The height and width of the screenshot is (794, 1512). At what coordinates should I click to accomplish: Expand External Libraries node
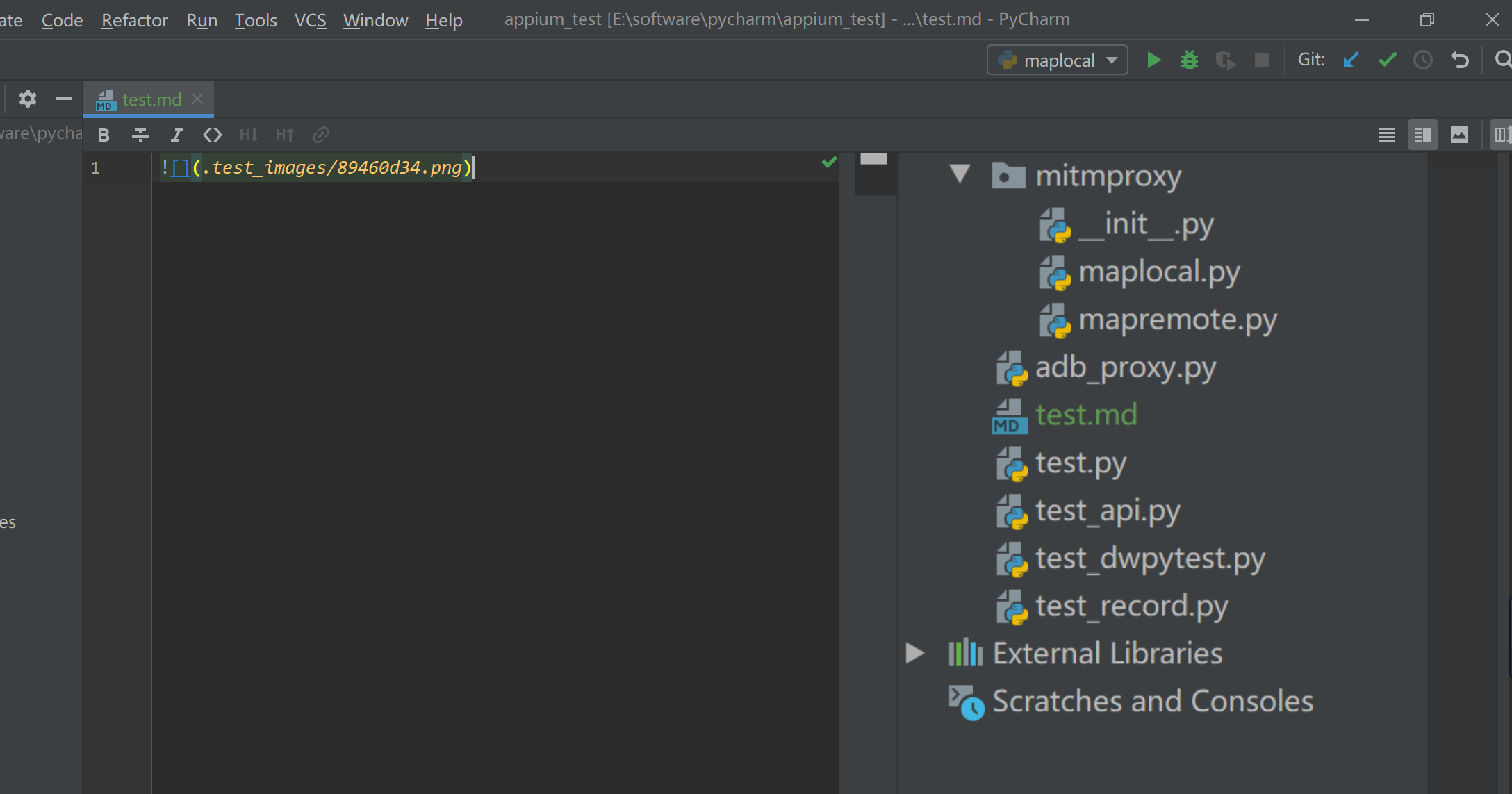tap(915, 653)
